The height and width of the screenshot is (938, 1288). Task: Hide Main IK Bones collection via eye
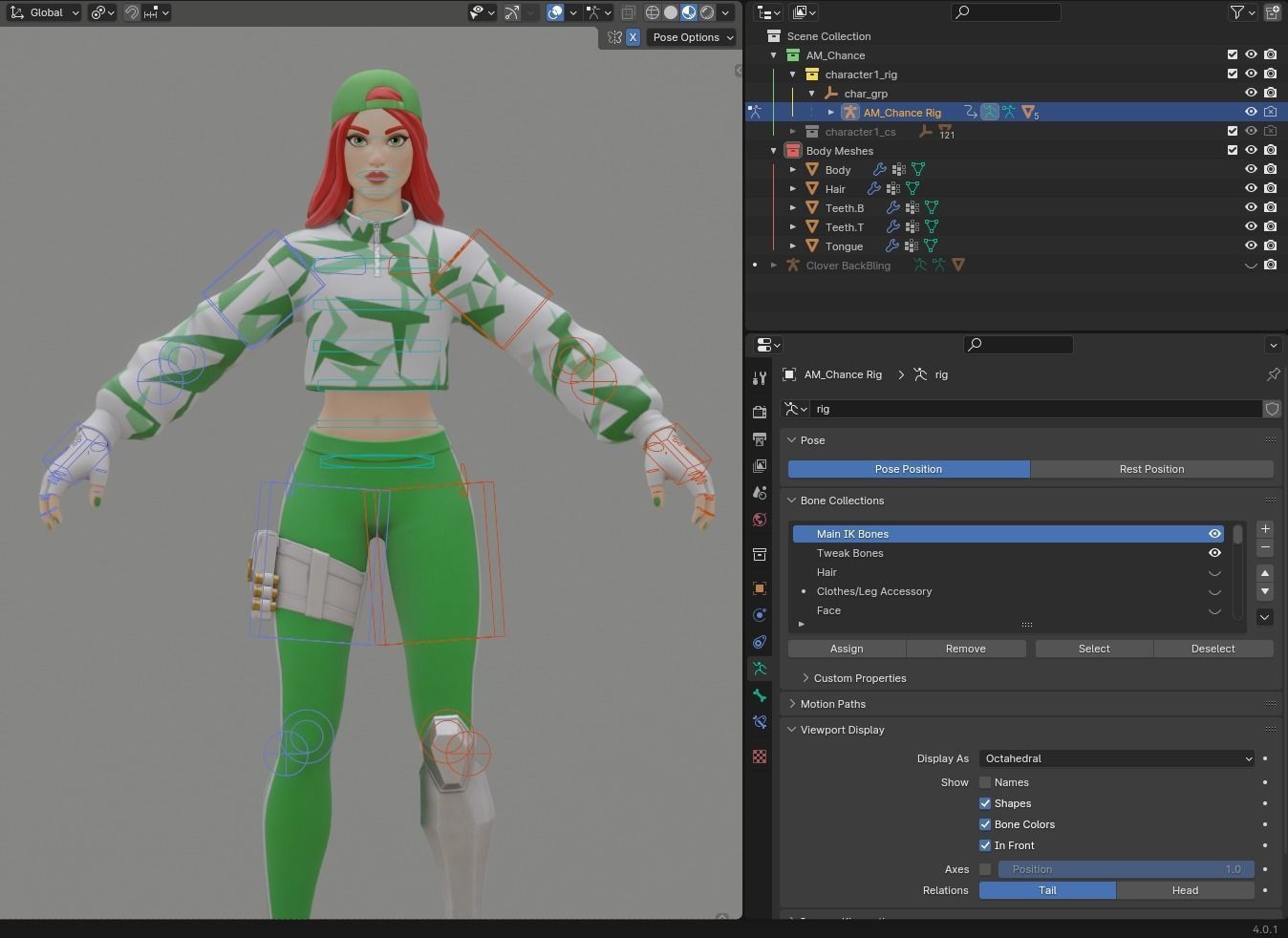click(1214, 534)
